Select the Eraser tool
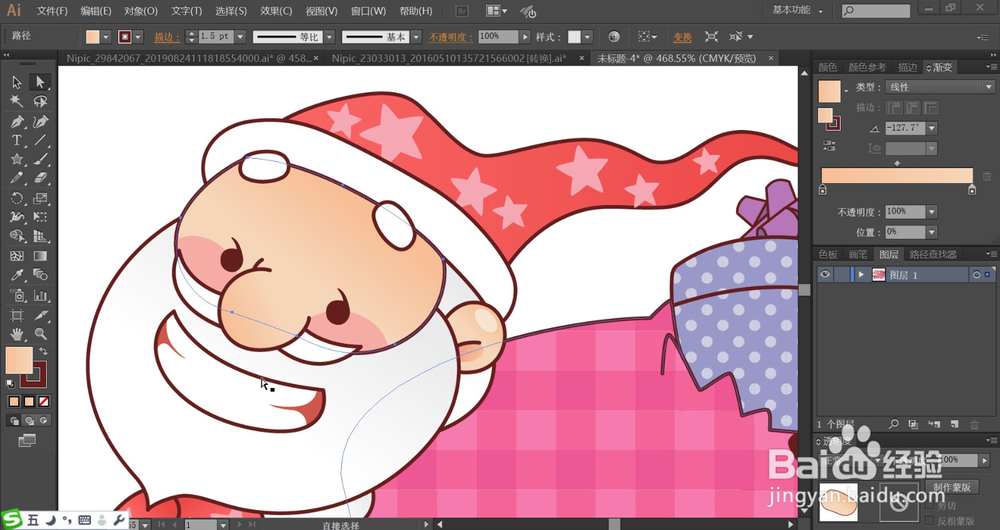The width and height of the screenshot is (1000, 530). [x=40, y=179]
